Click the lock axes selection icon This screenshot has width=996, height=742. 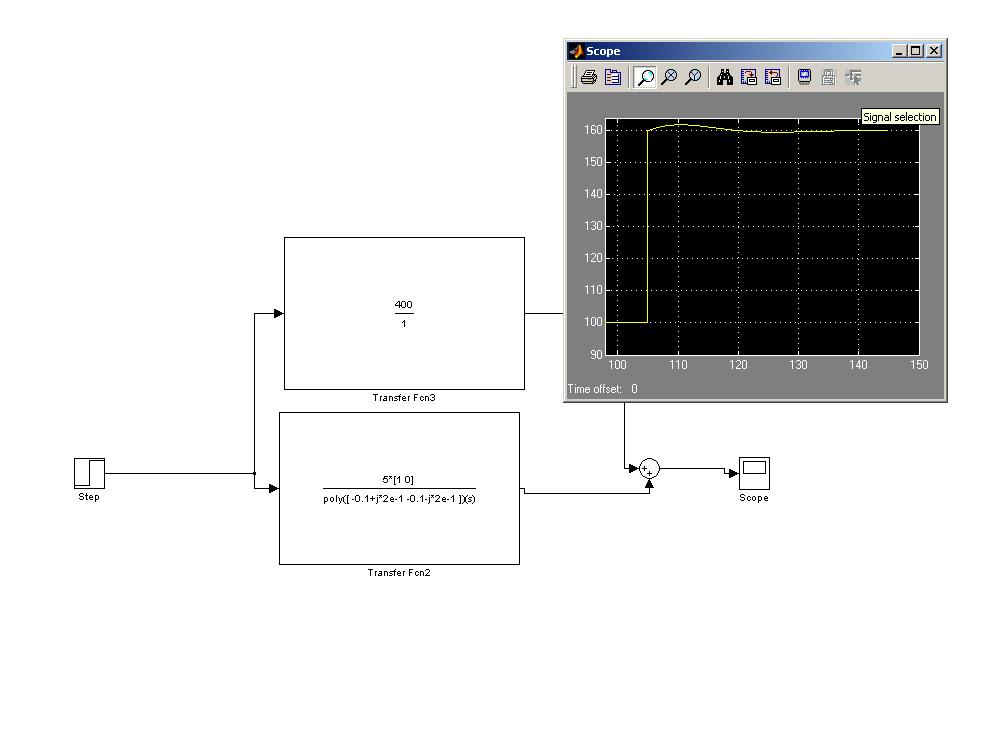pos(828,78)
